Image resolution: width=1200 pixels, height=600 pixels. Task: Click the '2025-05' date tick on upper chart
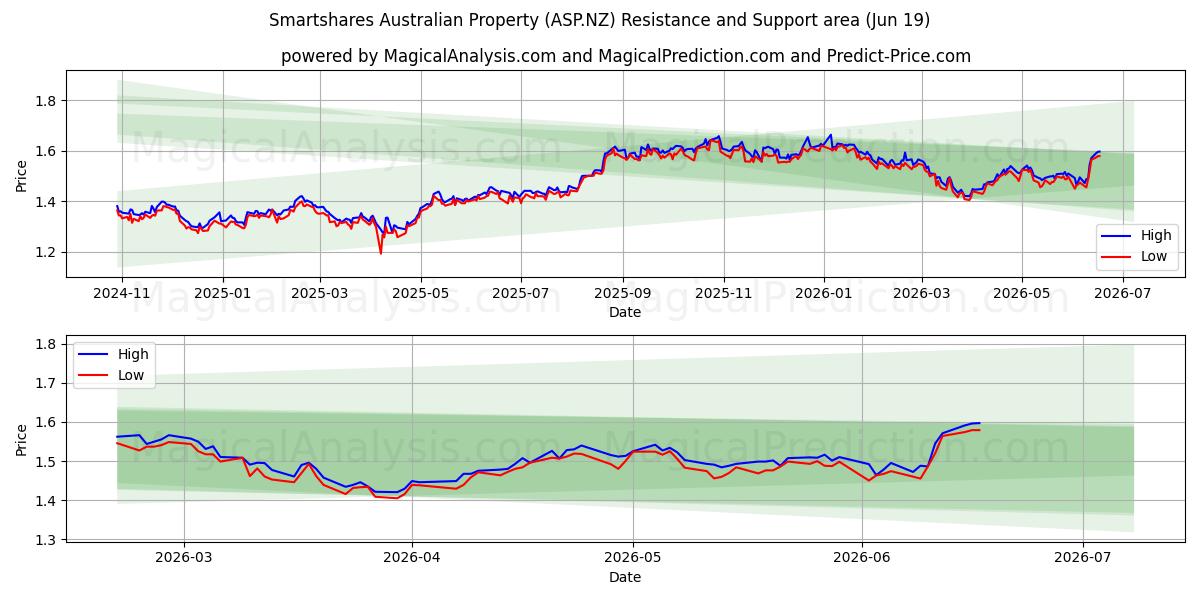click(421, 294)
